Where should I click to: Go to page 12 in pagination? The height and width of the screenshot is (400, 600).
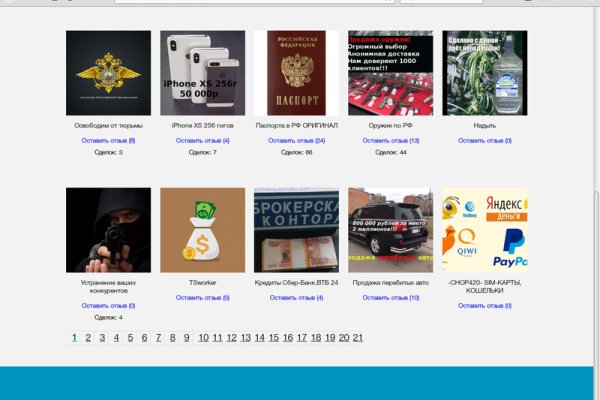coord(232,338)
